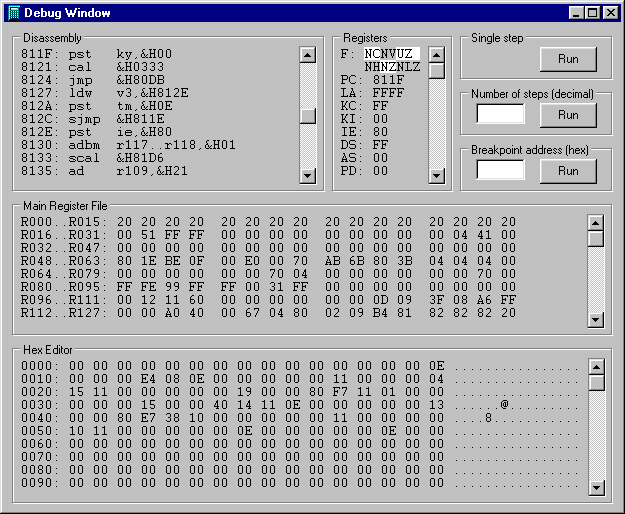Click the LA register value FFFF
Viewport: 625px width, 514px height.
(x=388, y=93)
